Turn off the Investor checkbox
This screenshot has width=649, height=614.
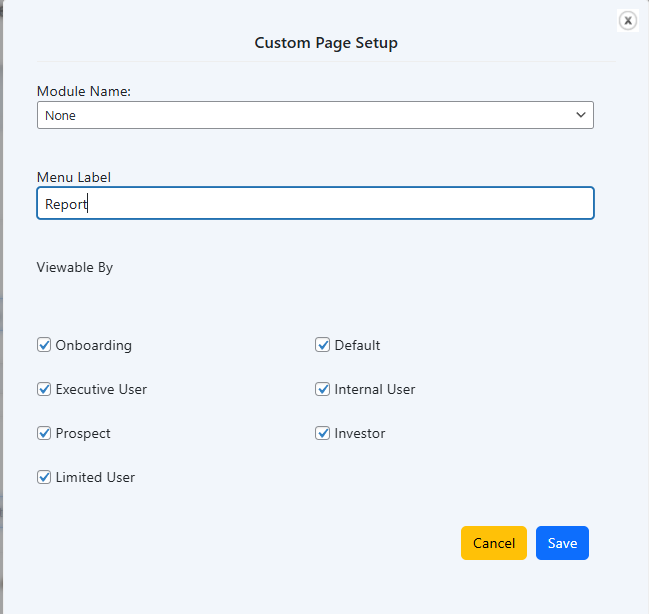tap(323, 433)
